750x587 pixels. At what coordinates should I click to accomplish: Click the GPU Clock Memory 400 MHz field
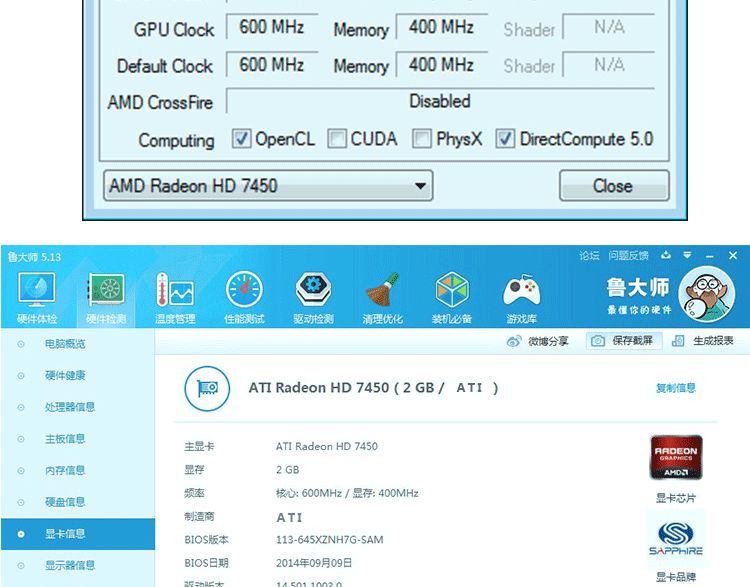pos(441,27)
